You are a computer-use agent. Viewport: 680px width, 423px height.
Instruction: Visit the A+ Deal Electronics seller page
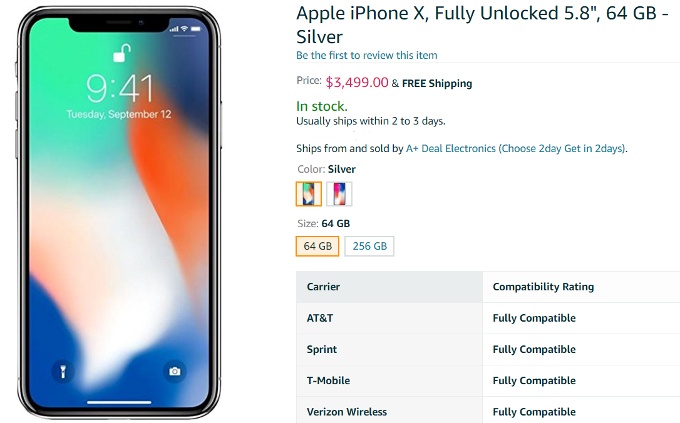tap(451, 148)
